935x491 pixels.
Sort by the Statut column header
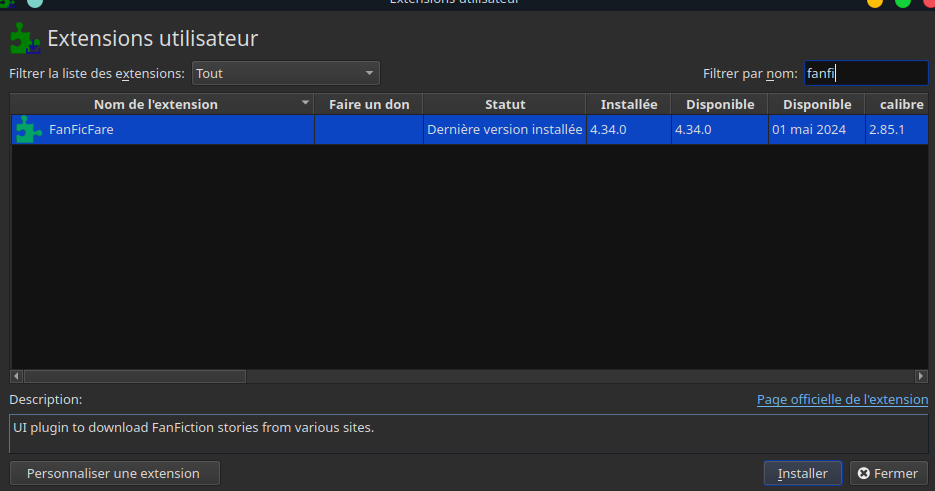point(504,104)
